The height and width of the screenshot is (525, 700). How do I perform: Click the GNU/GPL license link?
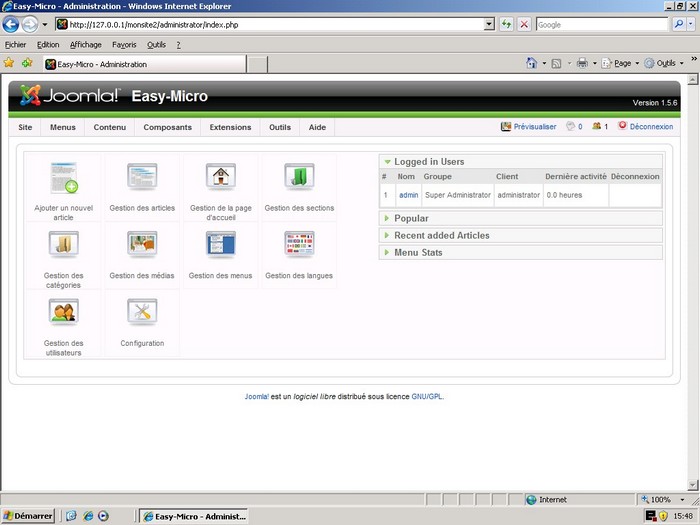pyautogui.click(x=427, y=396)
